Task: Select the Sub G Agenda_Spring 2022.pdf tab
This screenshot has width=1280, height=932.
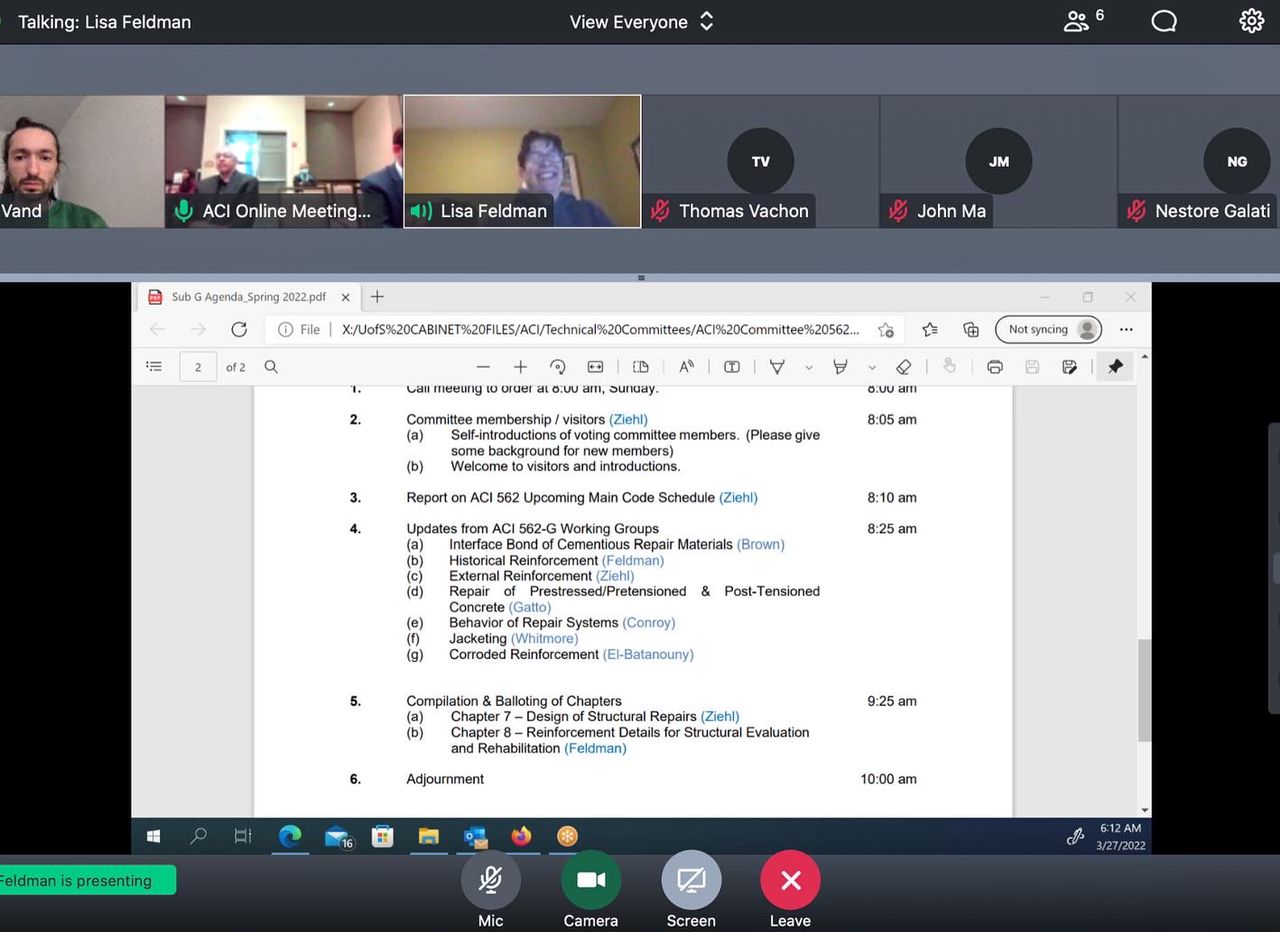Action: [248, 297]
